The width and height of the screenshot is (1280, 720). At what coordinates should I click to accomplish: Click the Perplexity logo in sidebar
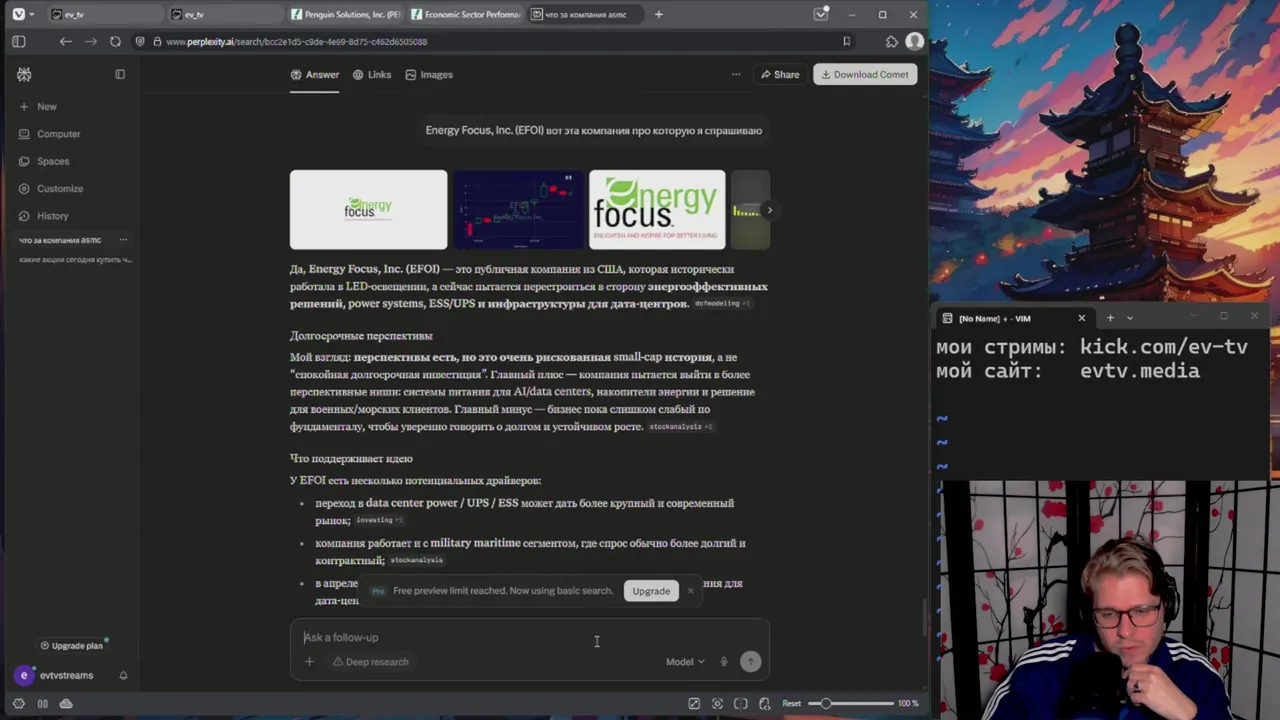pyautogui.click(x=24, y=74)
